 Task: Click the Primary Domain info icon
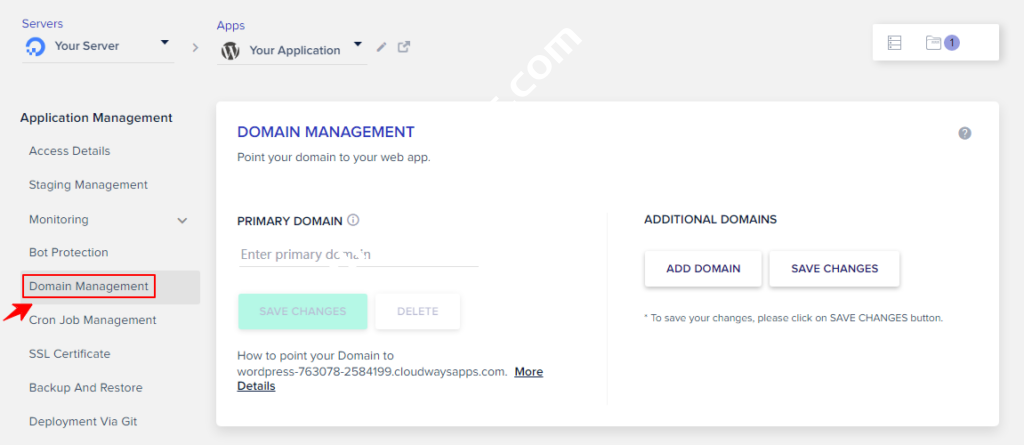pos(353,220)
